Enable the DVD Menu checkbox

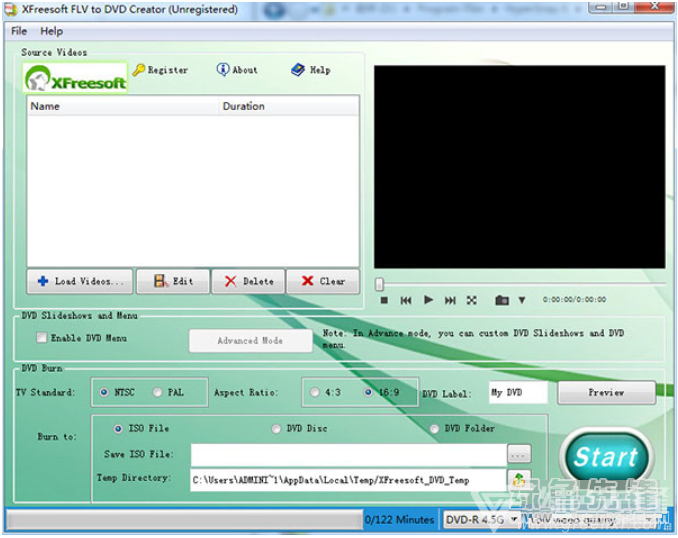tap(42, 337)
